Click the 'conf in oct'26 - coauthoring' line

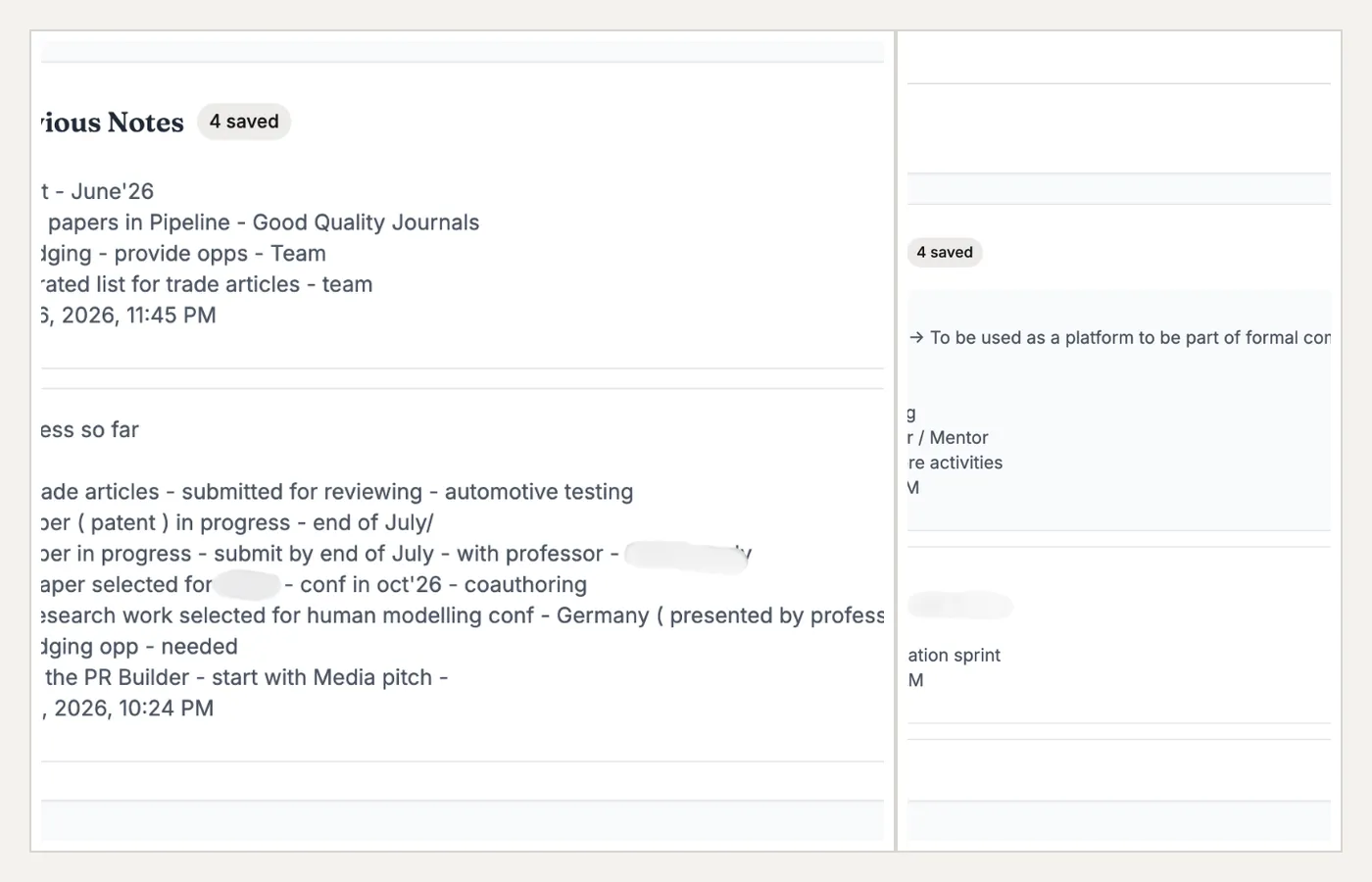[x=314, y=585]
